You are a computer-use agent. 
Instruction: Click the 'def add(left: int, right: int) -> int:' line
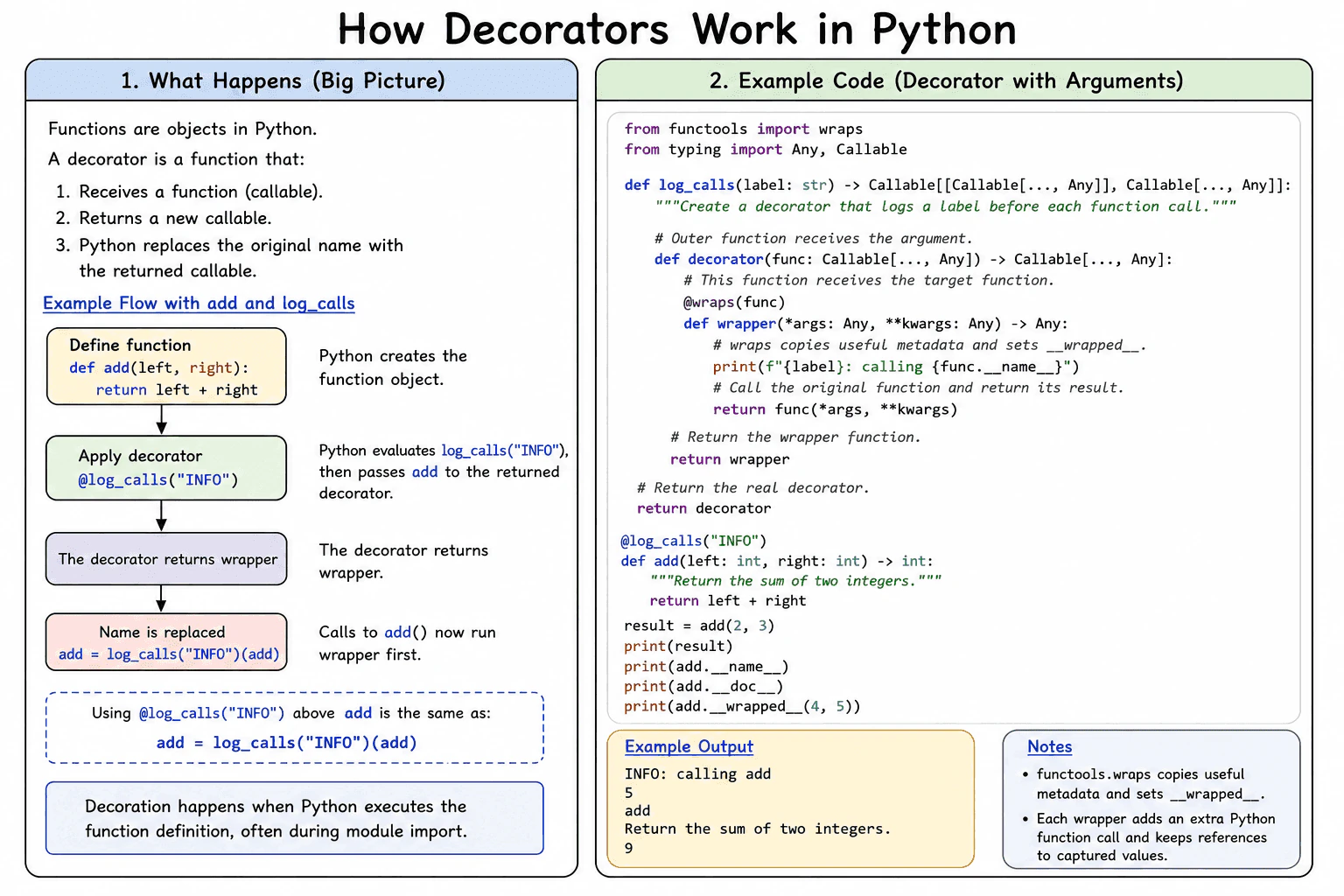[x=777, y=561]
